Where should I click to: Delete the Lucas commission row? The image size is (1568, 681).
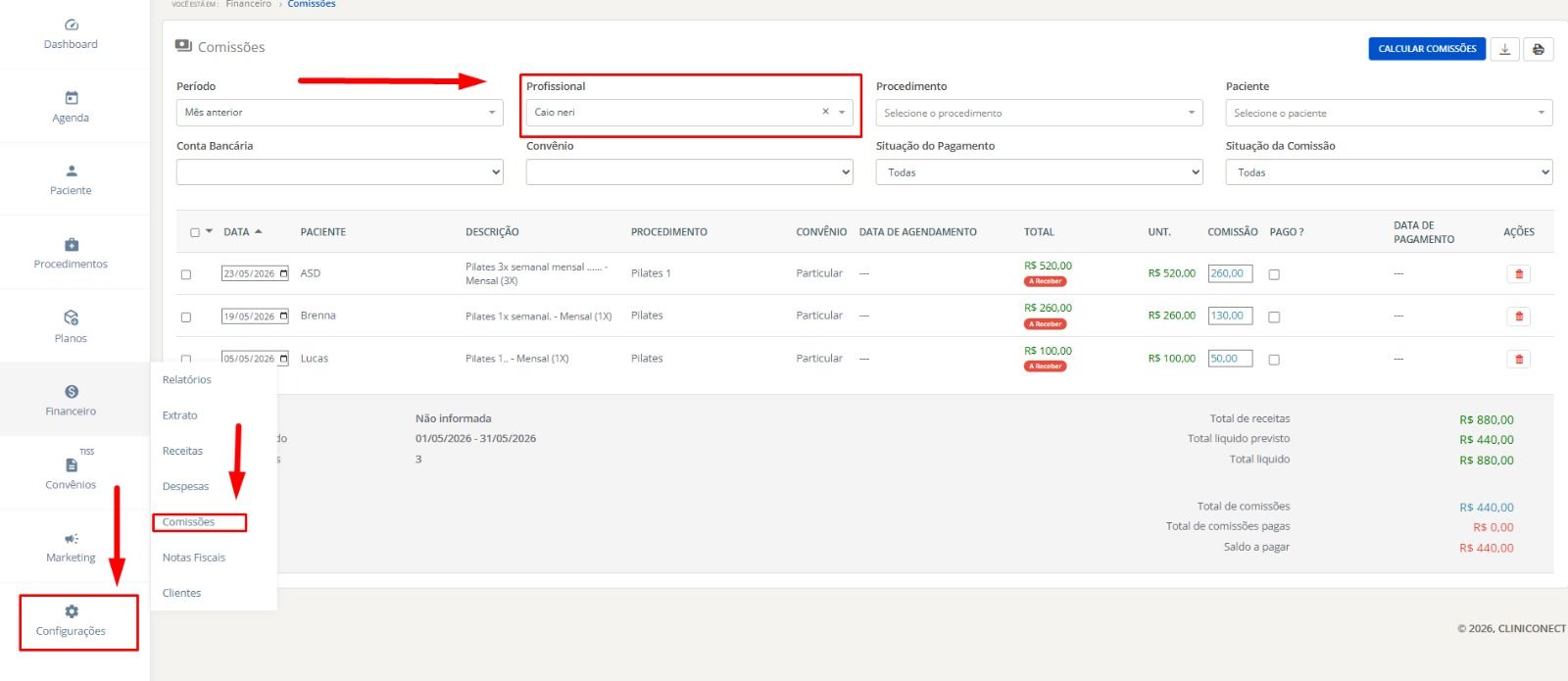(x=1519, y=359)
